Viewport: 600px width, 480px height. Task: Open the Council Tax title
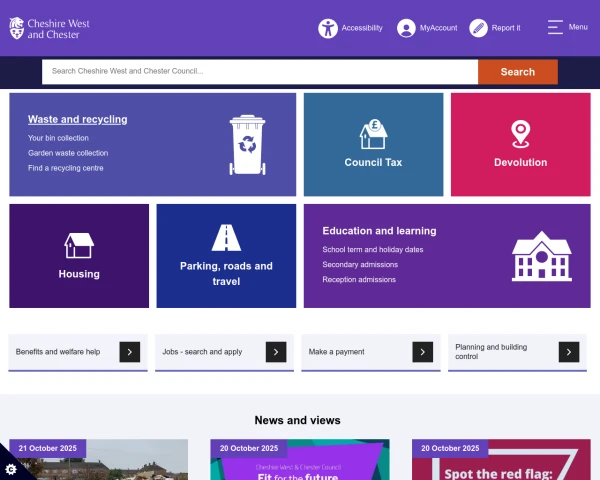tap(373, 162)
